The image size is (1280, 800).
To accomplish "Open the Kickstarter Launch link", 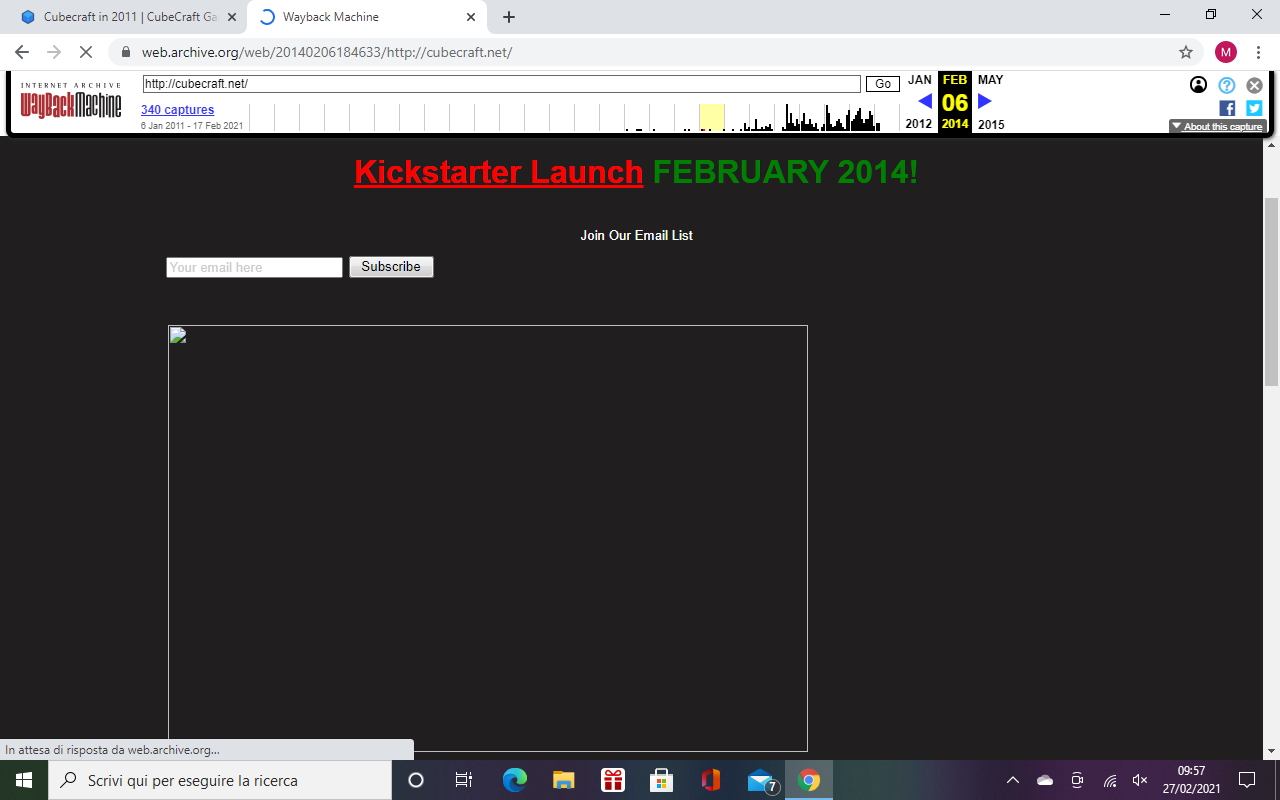I will (x=498, y=172).
